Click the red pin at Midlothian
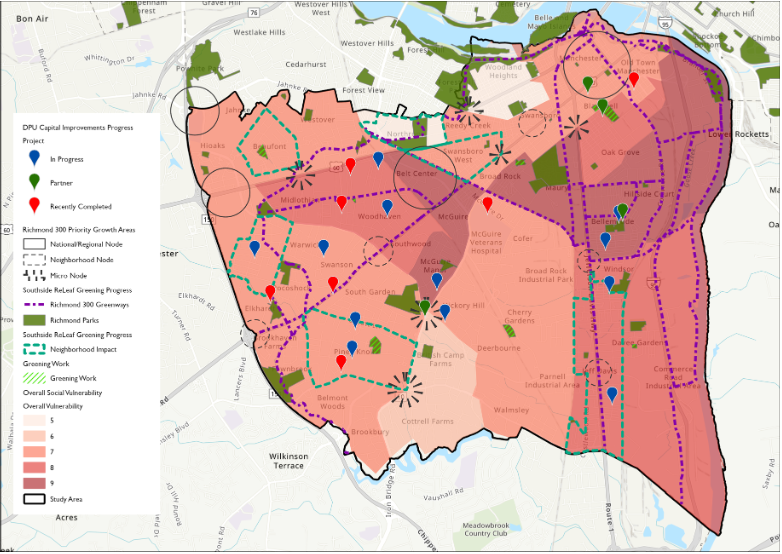 [342, 203]
